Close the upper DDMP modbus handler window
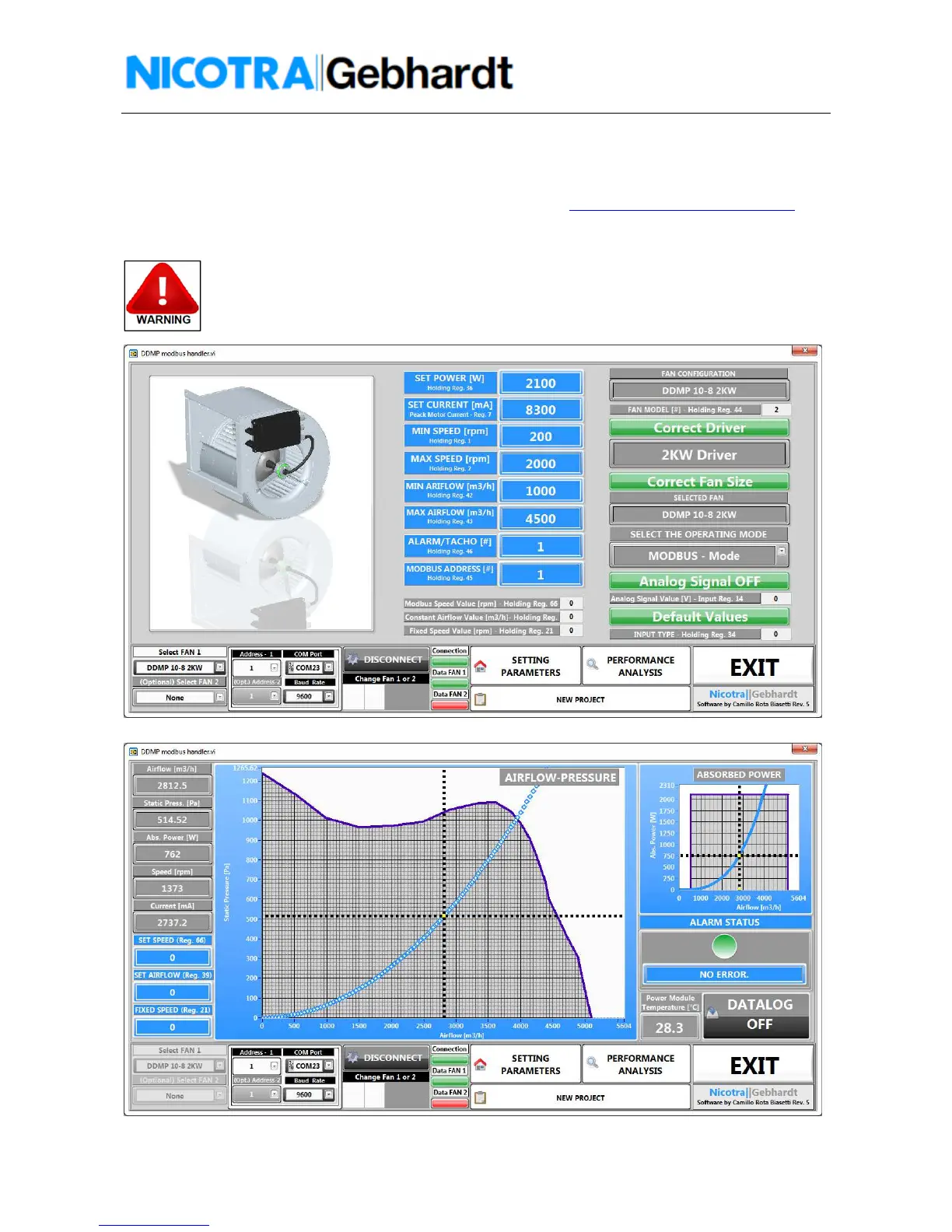Image resolution: width=952 pixels, height=1232 pixels. tap(805, 352)
